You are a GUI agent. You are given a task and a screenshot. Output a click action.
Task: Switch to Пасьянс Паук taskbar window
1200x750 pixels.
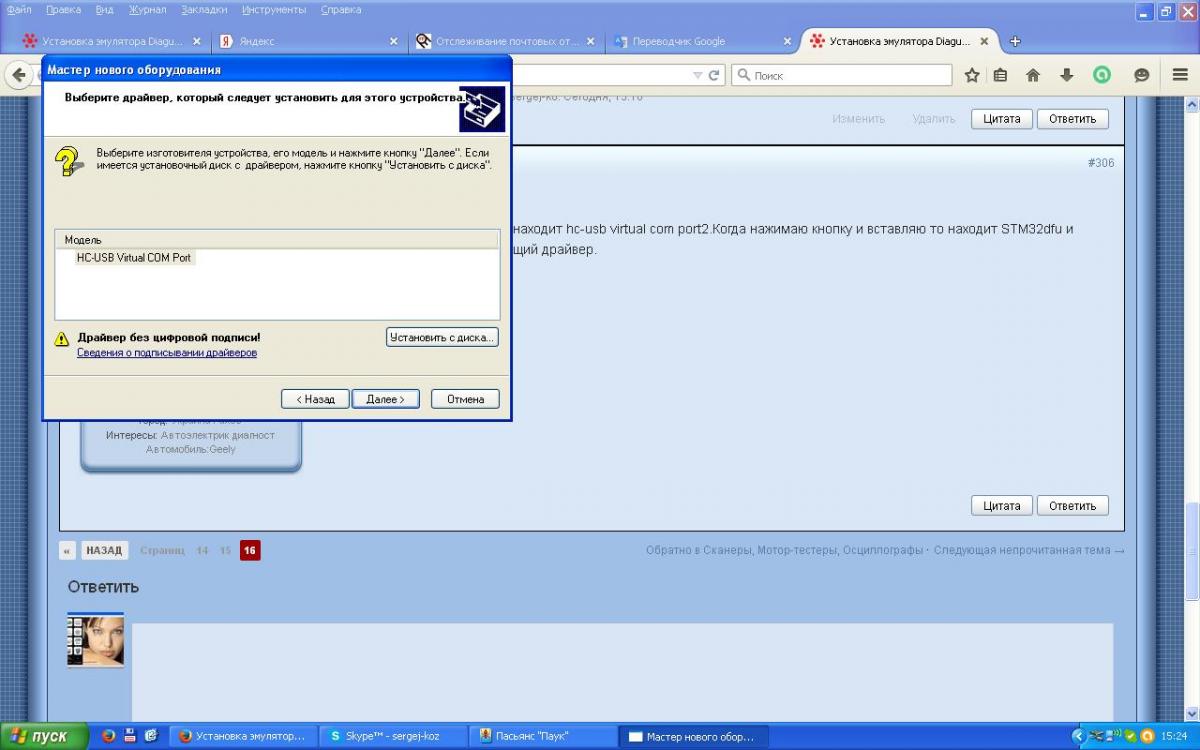tap(541, 736)
